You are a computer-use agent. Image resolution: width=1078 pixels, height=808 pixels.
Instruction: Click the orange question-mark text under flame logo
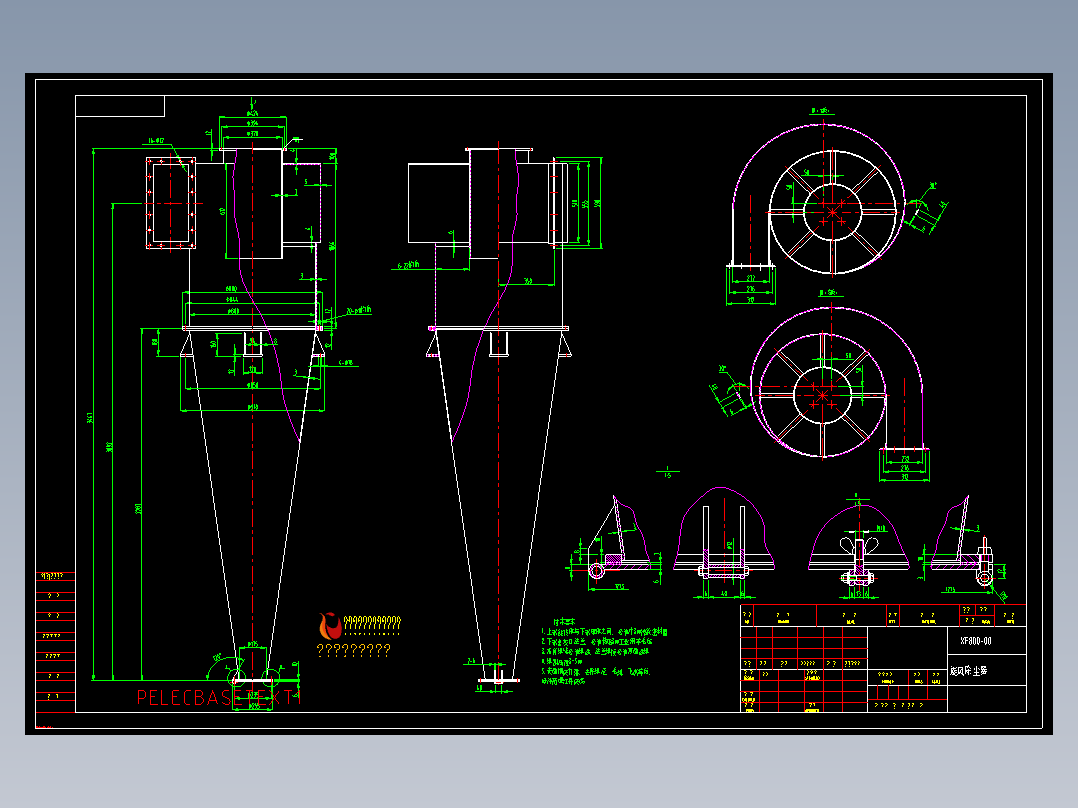coord(353,650)
